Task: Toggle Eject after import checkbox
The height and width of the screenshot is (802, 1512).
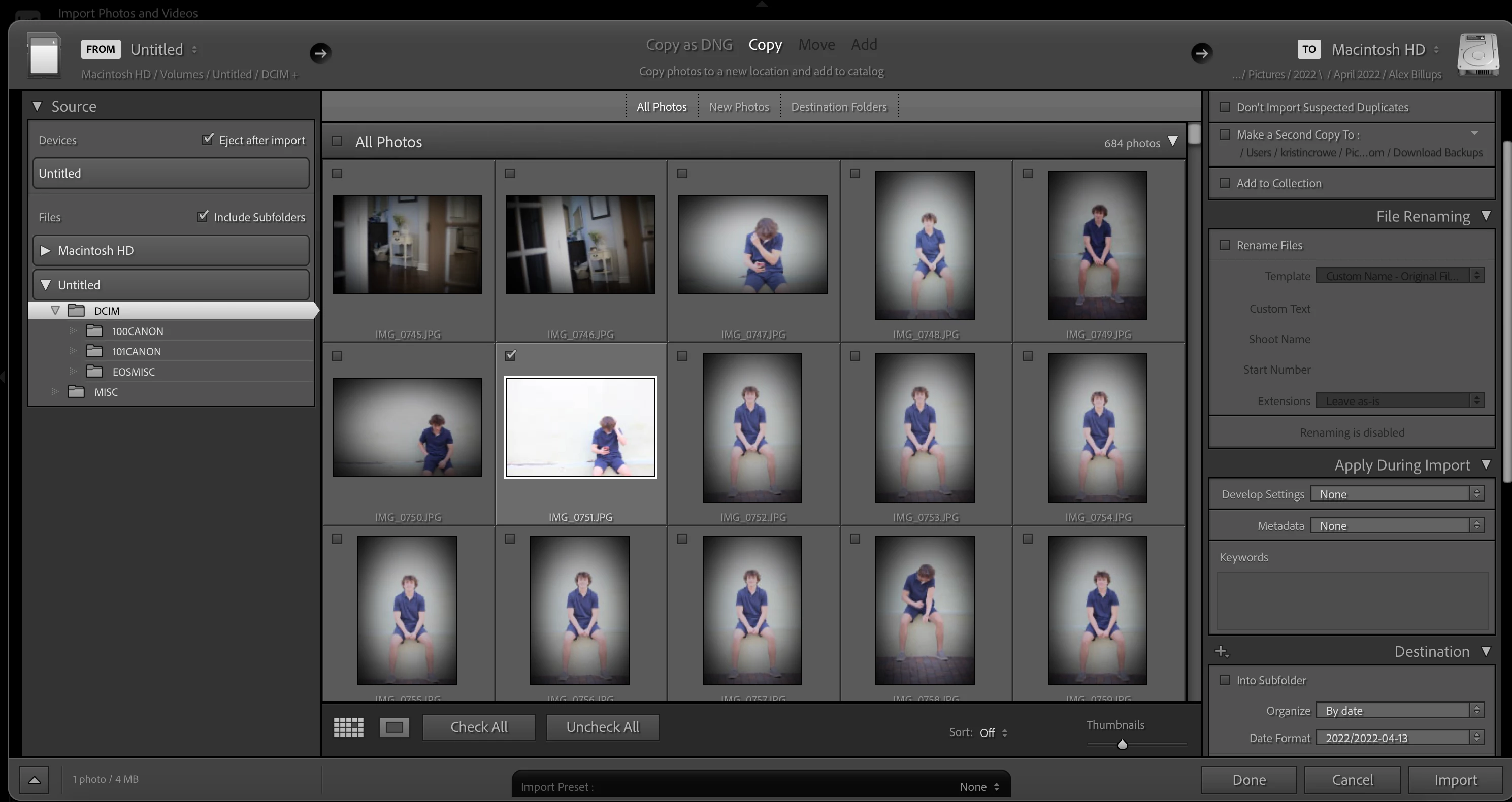Action: click(x=208, y=139)
